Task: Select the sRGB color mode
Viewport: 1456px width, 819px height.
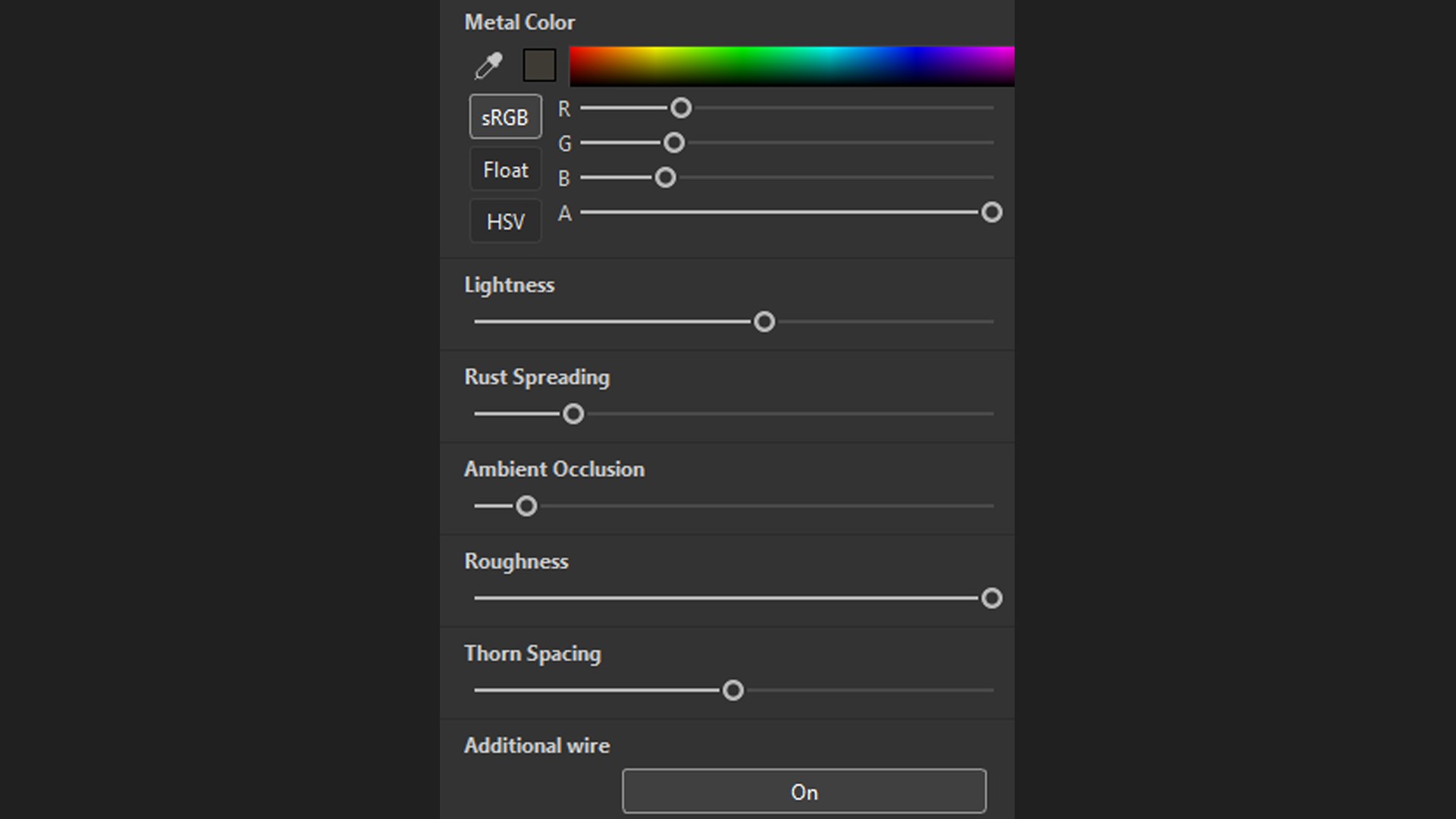Action: [x=505, y=117]
